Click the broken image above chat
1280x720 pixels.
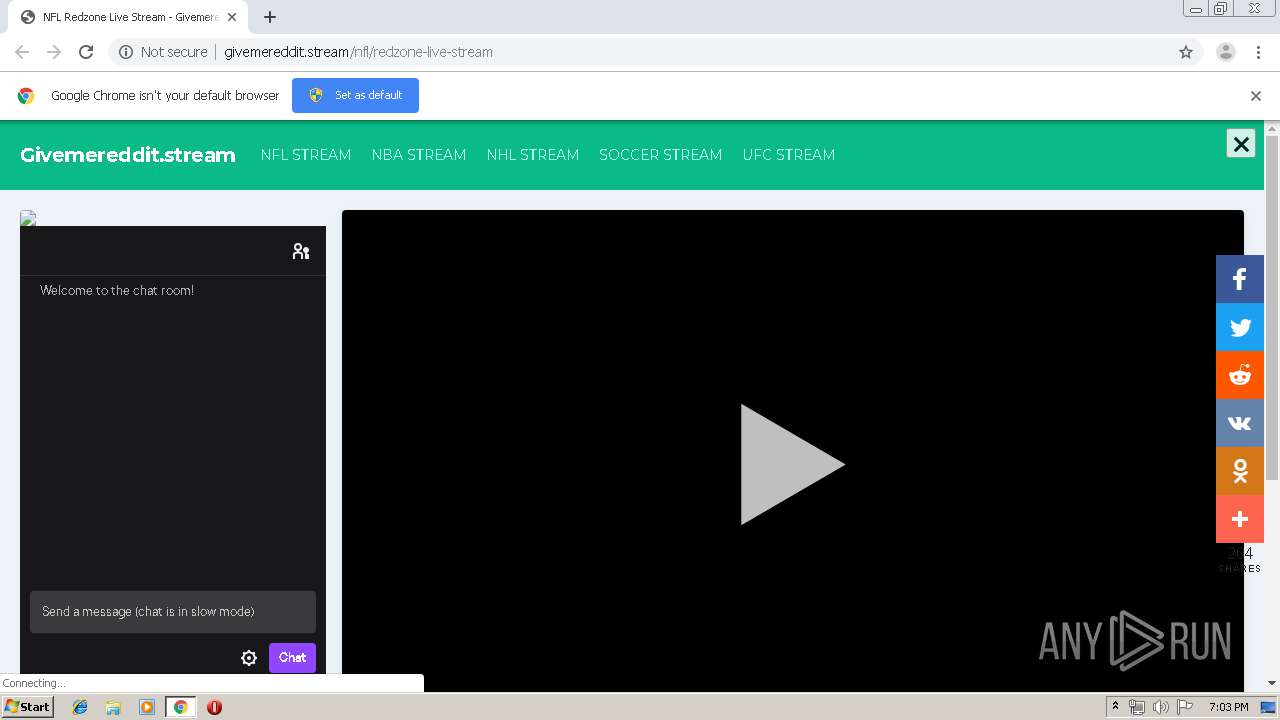click(28, 218)
